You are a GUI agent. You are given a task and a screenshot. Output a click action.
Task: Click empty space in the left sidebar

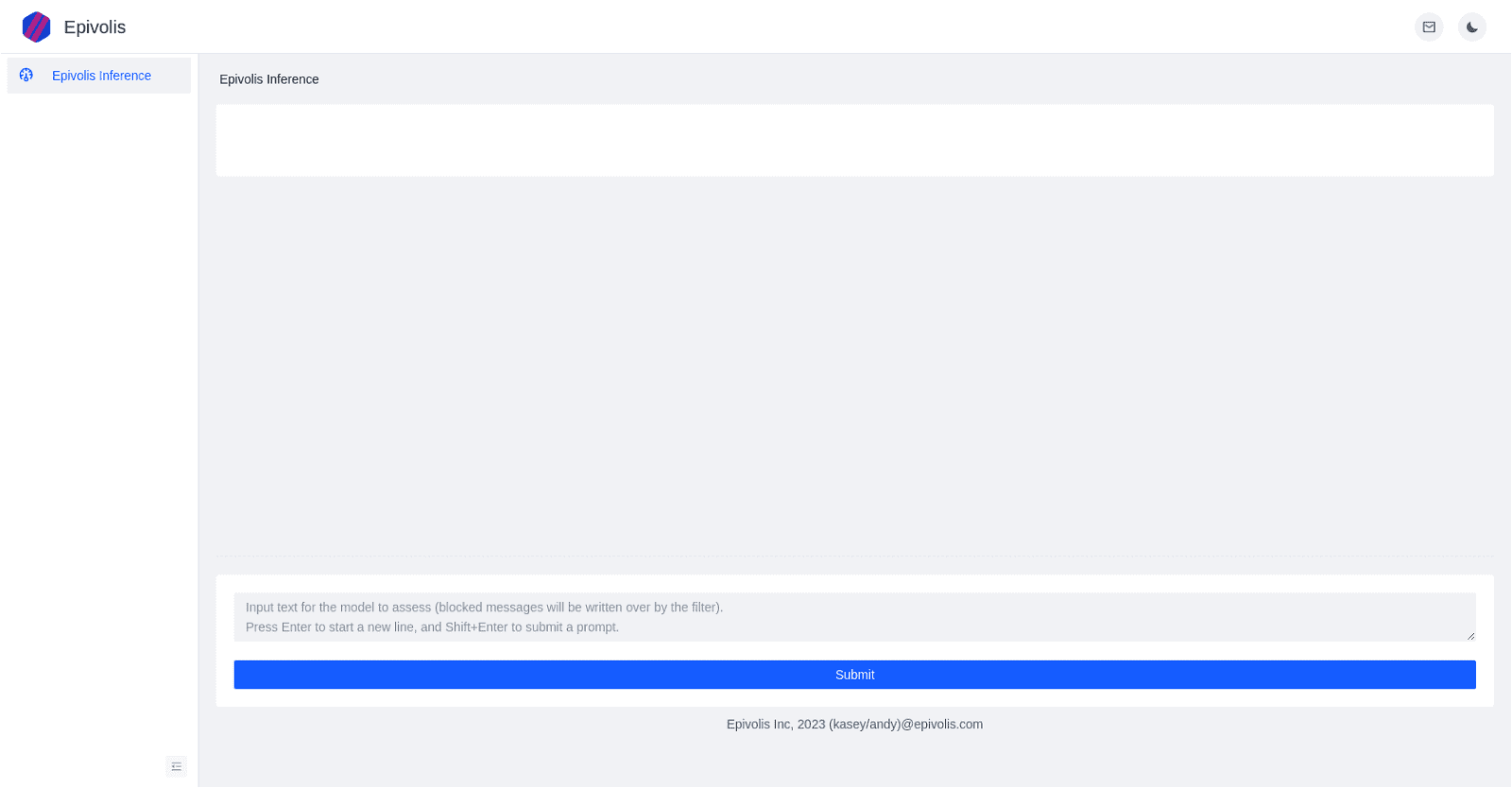pos(99,425)
